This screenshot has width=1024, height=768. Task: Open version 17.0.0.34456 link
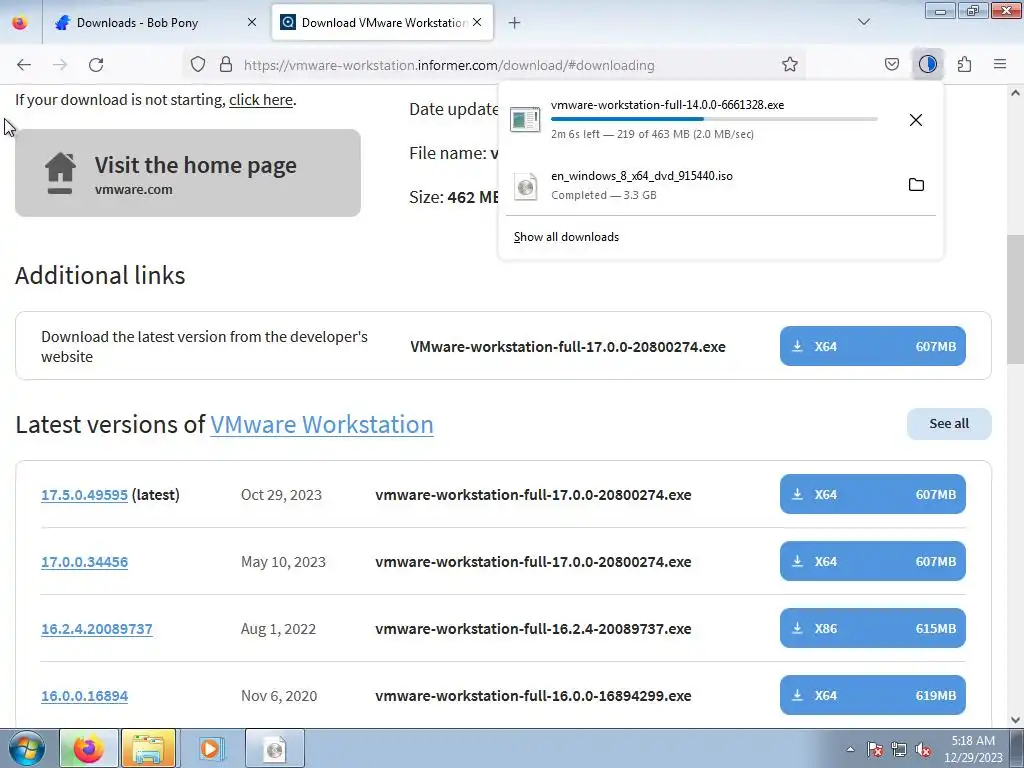click(84, 562)
